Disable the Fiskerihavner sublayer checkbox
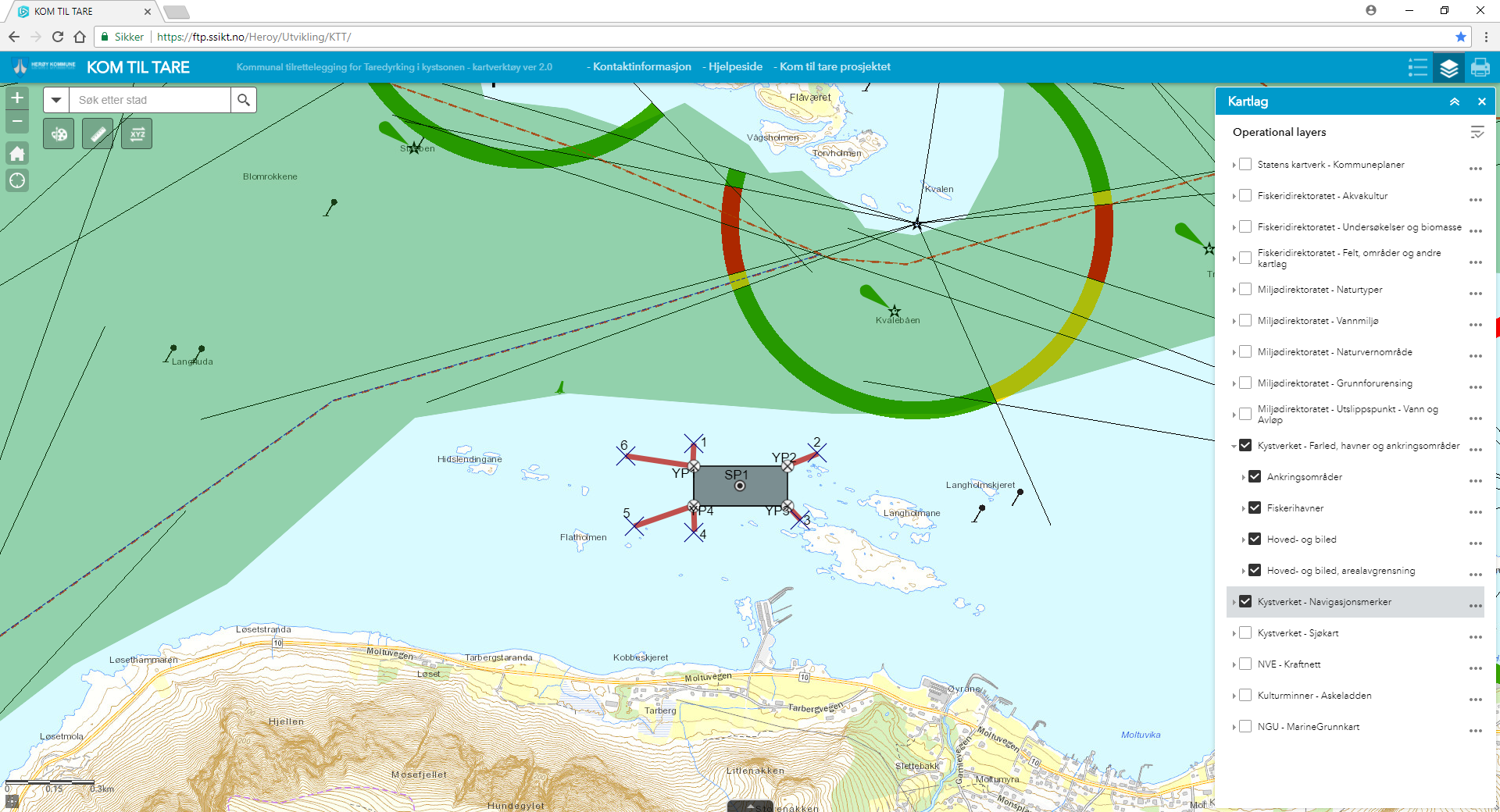The height and width of the screenshot is (812, 1500). click(1255, 508)
